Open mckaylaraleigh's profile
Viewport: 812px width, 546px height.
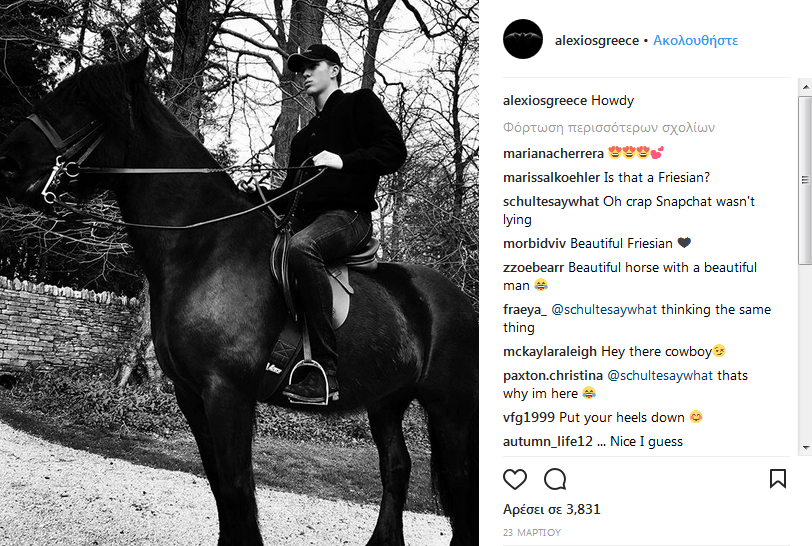point(550,352)
